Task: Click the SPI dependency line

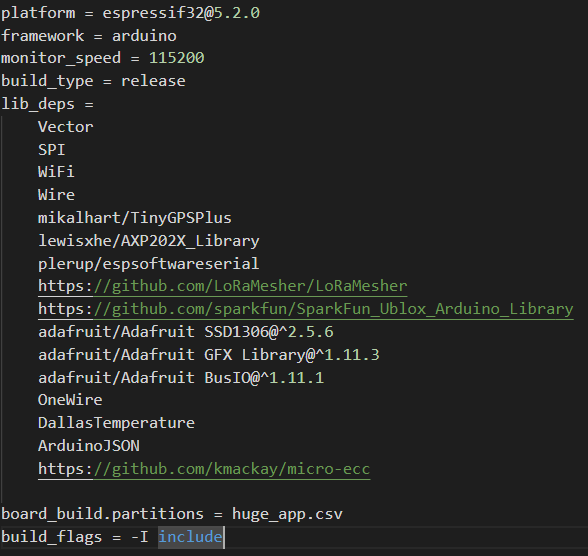Action: 52,150
